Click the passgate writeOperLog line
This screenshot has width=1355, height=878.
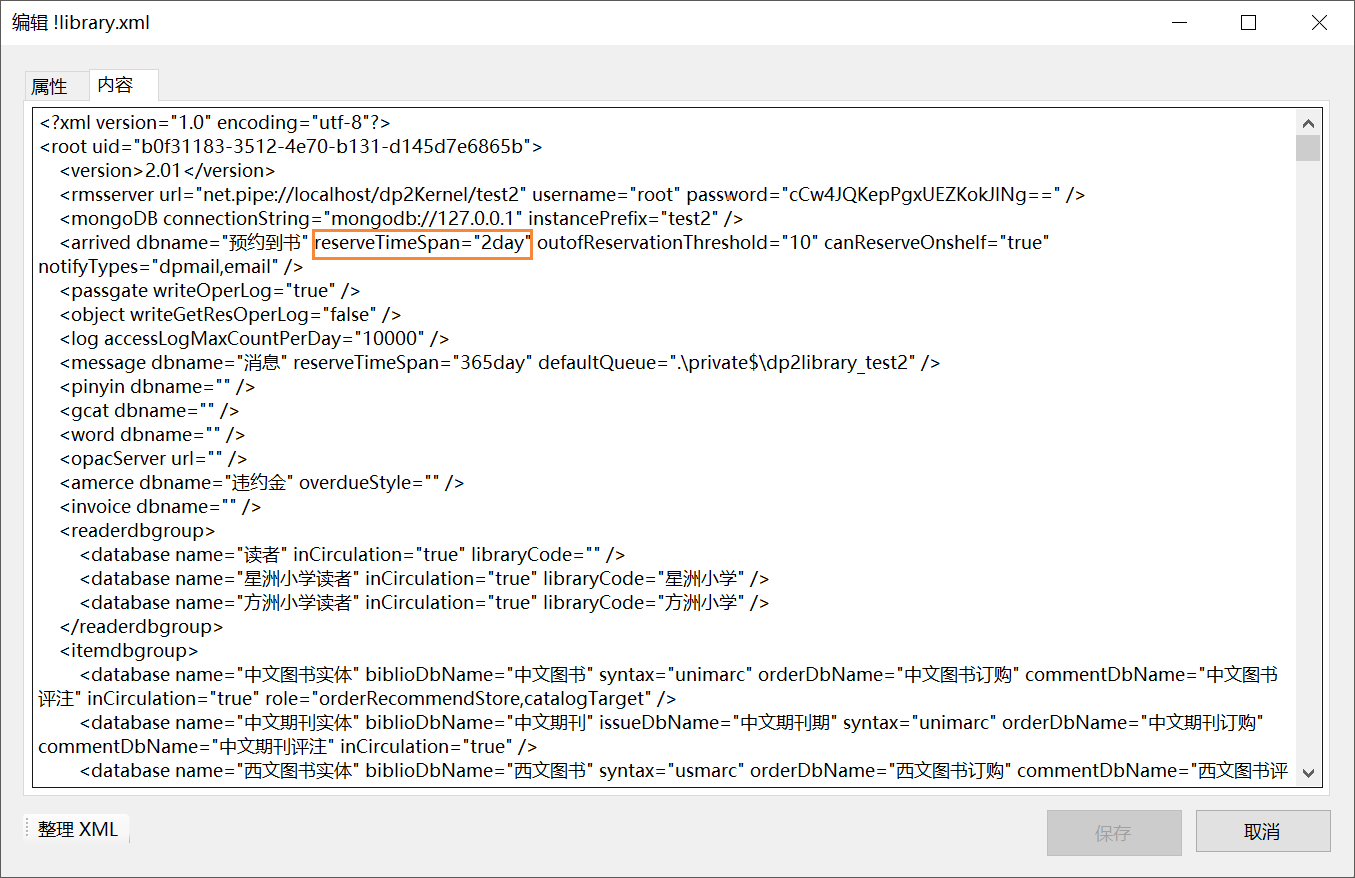[209, 290]
